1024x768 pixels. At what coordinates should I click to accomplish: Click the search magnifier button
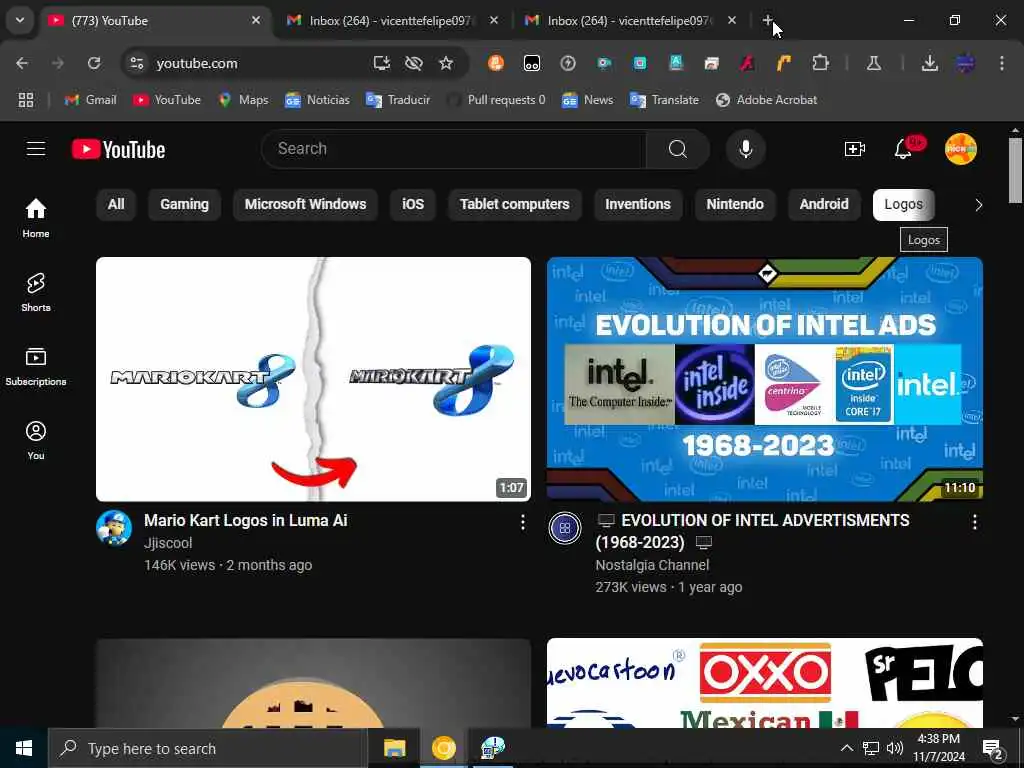pyautogui.click(x=678, y=149)
